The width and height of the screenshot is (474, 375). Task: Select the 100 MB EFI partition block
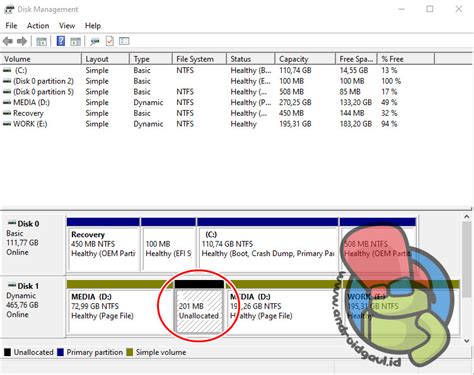tap(169, 245)
